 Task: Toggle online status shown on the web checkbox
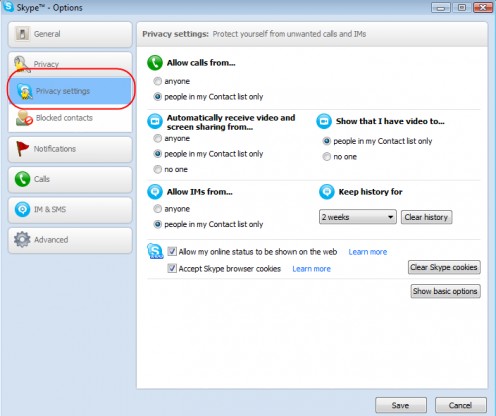click(172, 251)
